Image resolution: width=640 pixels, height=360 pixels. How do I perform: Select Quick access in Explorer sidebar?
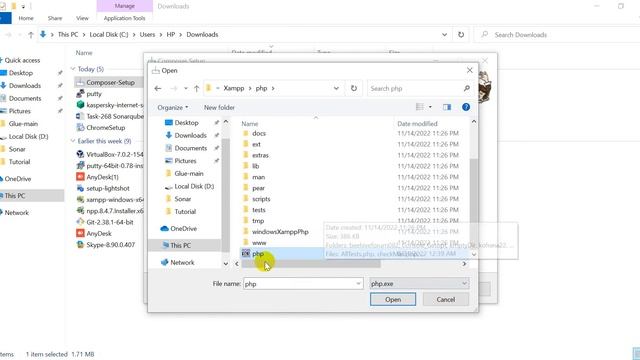[22, 60]
